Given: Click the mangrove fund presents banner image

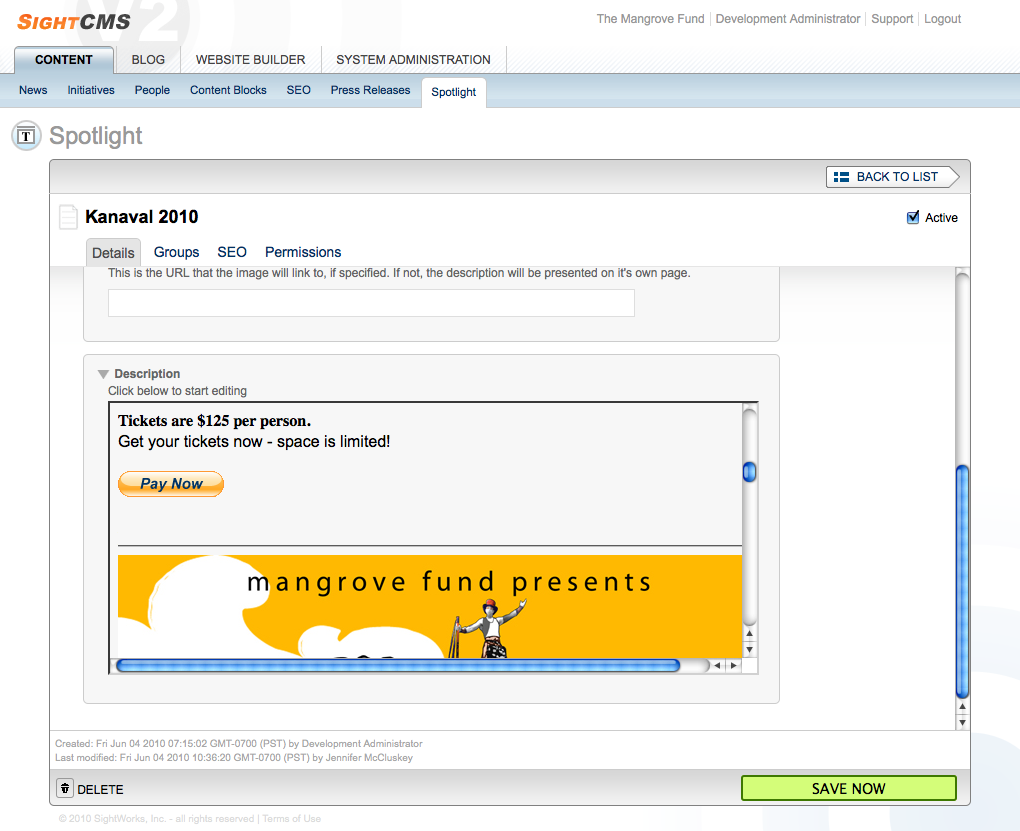Looking at the screenshot, I should [430, 606].
